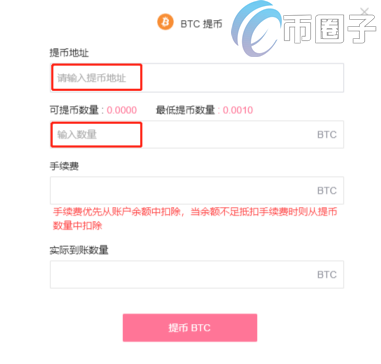Image resolution: width=381 pixels, height=364 pixels.
Task: Click the 手续费 fee input box
Action: (197, 190)
